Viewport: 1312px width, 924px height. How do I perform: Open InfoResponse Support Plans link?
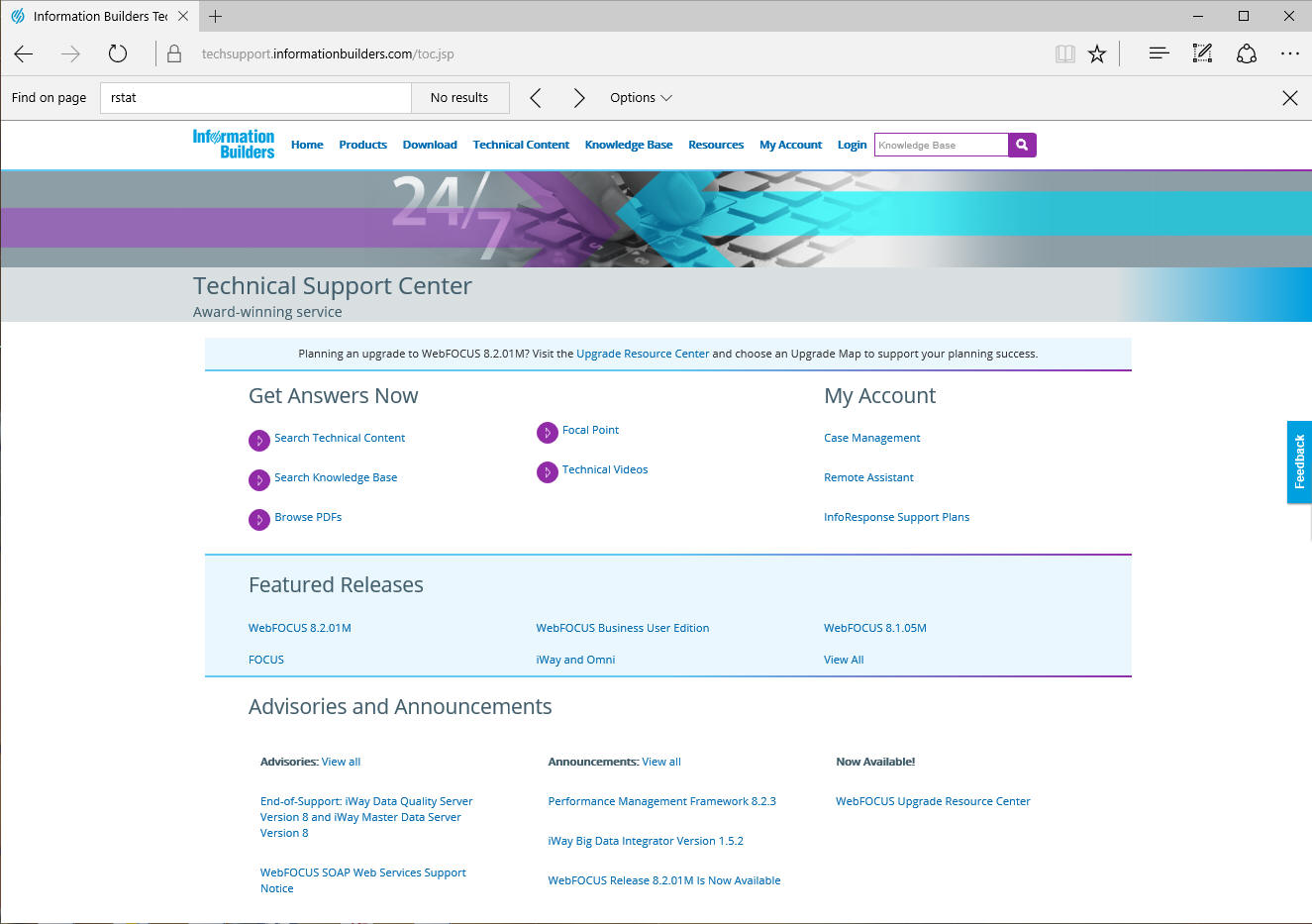[x=896, y=517]
